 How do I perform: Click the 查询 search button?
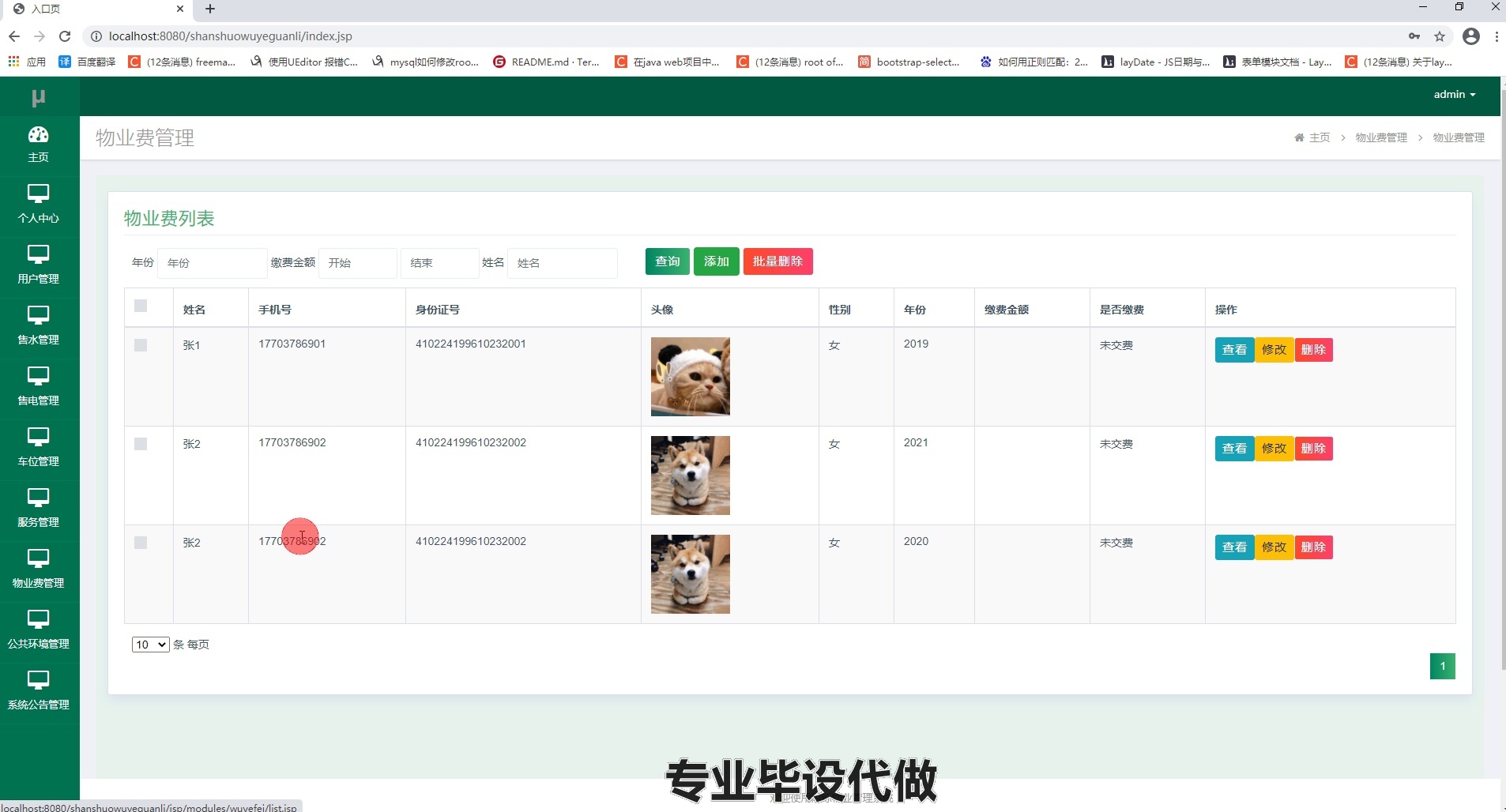(x=668, y=261)
